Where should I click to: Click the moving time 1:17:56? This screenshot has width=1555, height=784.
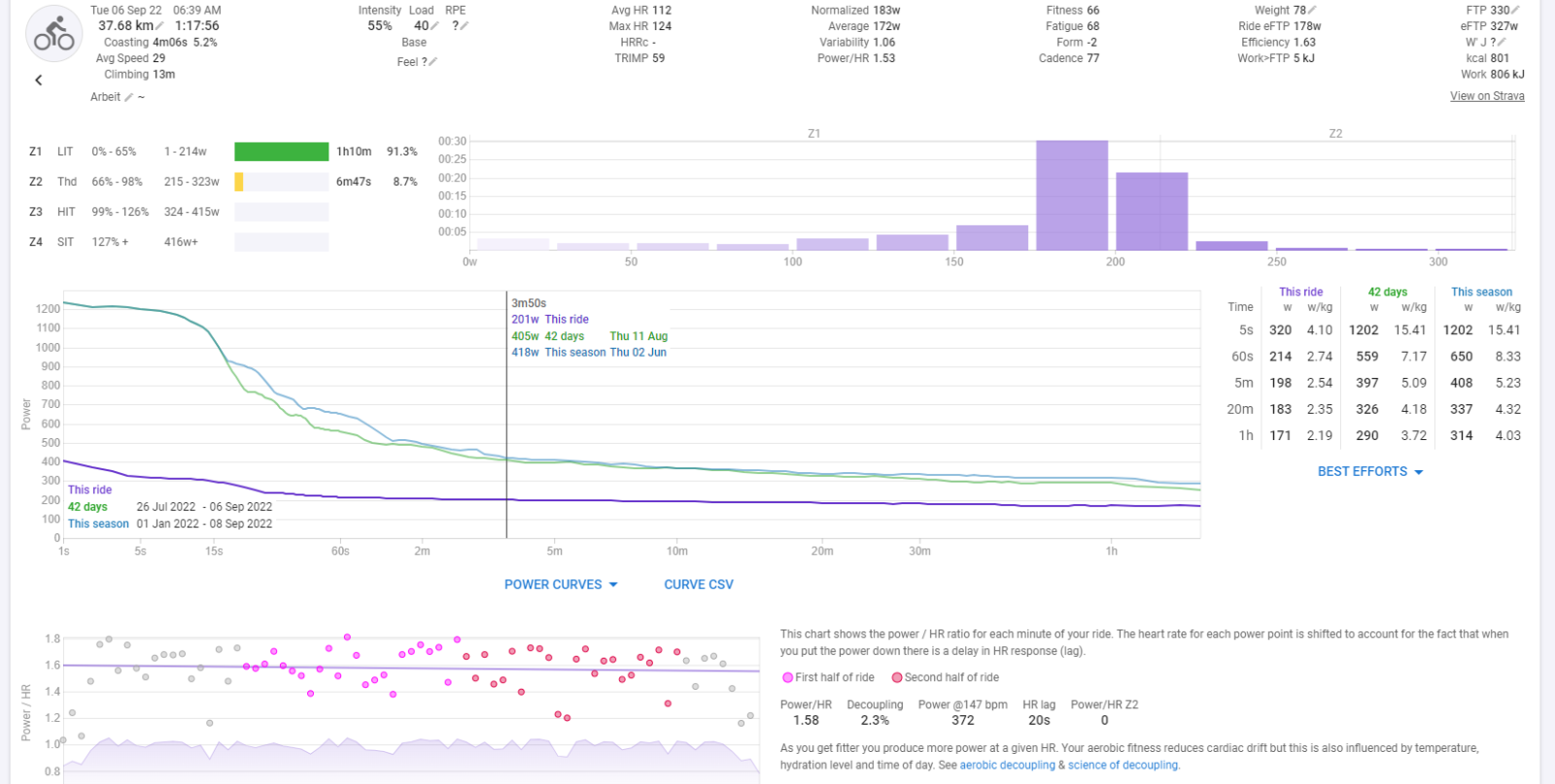point(197,26)
